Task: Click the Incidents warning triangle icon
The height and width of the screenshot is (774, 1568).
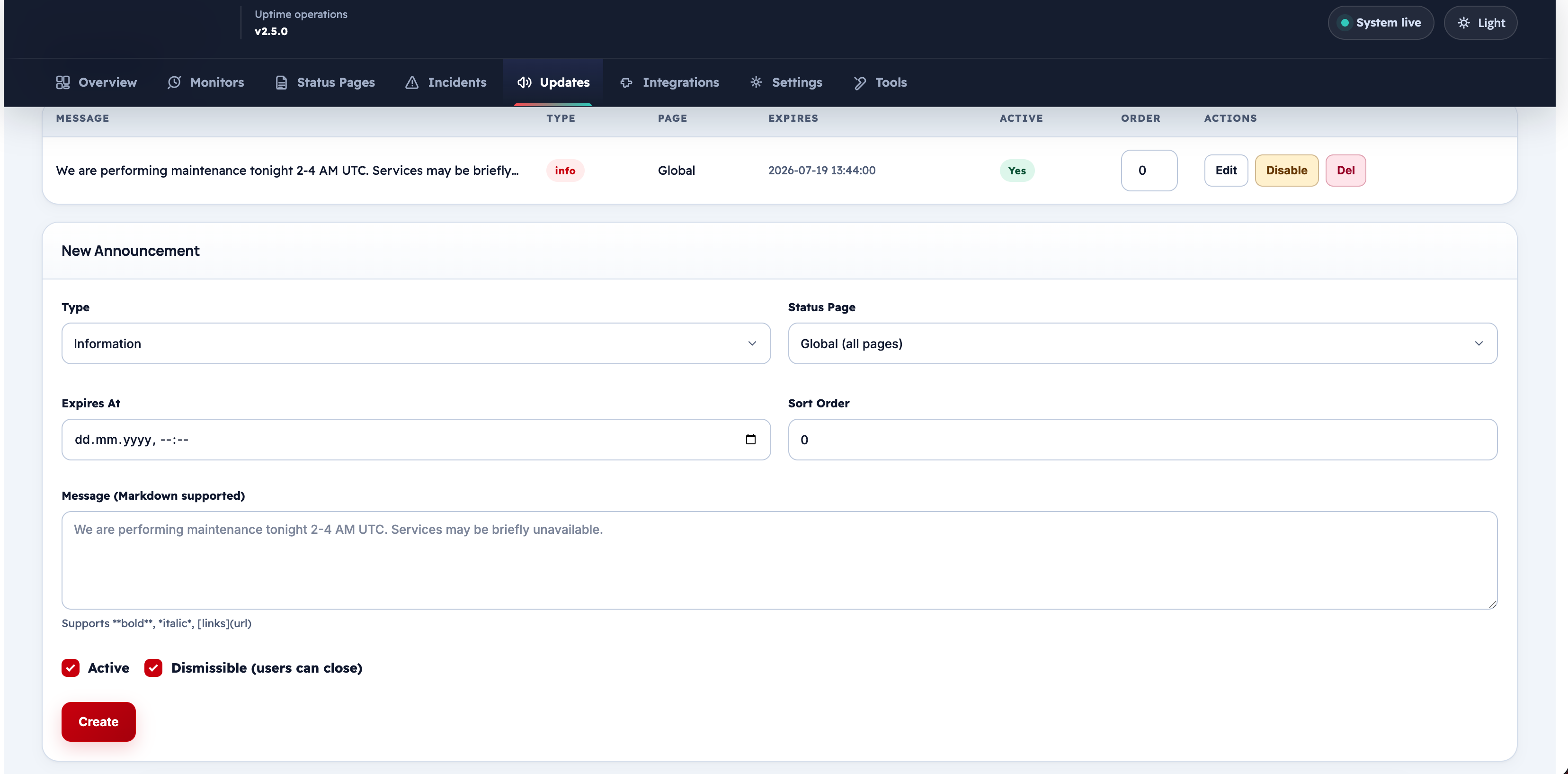Action: pyautogui.click(x=412, y=82)
